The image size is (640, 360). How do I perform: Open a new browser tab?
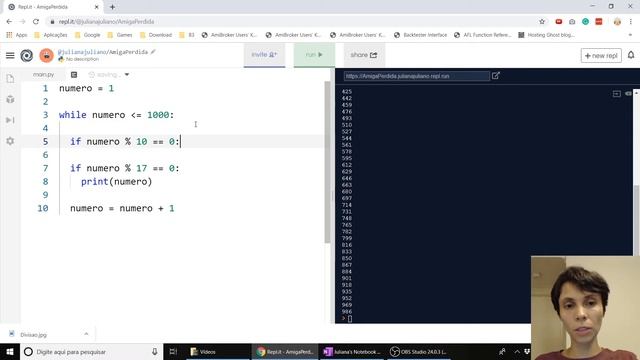click(112, 7)
